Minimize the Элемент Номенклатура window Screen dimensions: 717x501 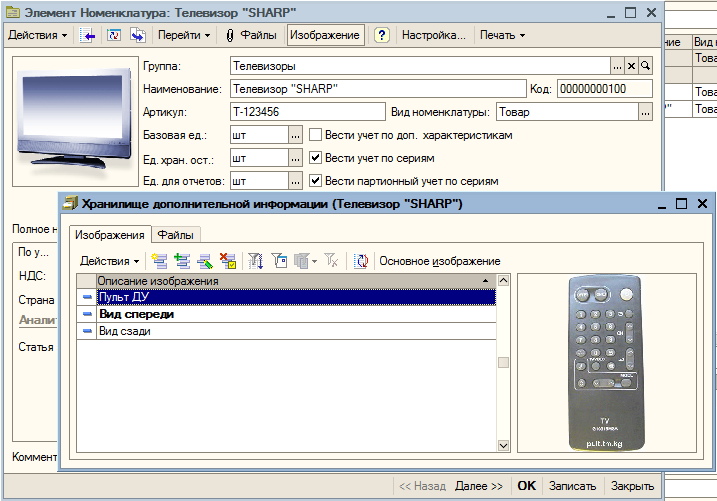pyautogui.click(x=611, y=14)
